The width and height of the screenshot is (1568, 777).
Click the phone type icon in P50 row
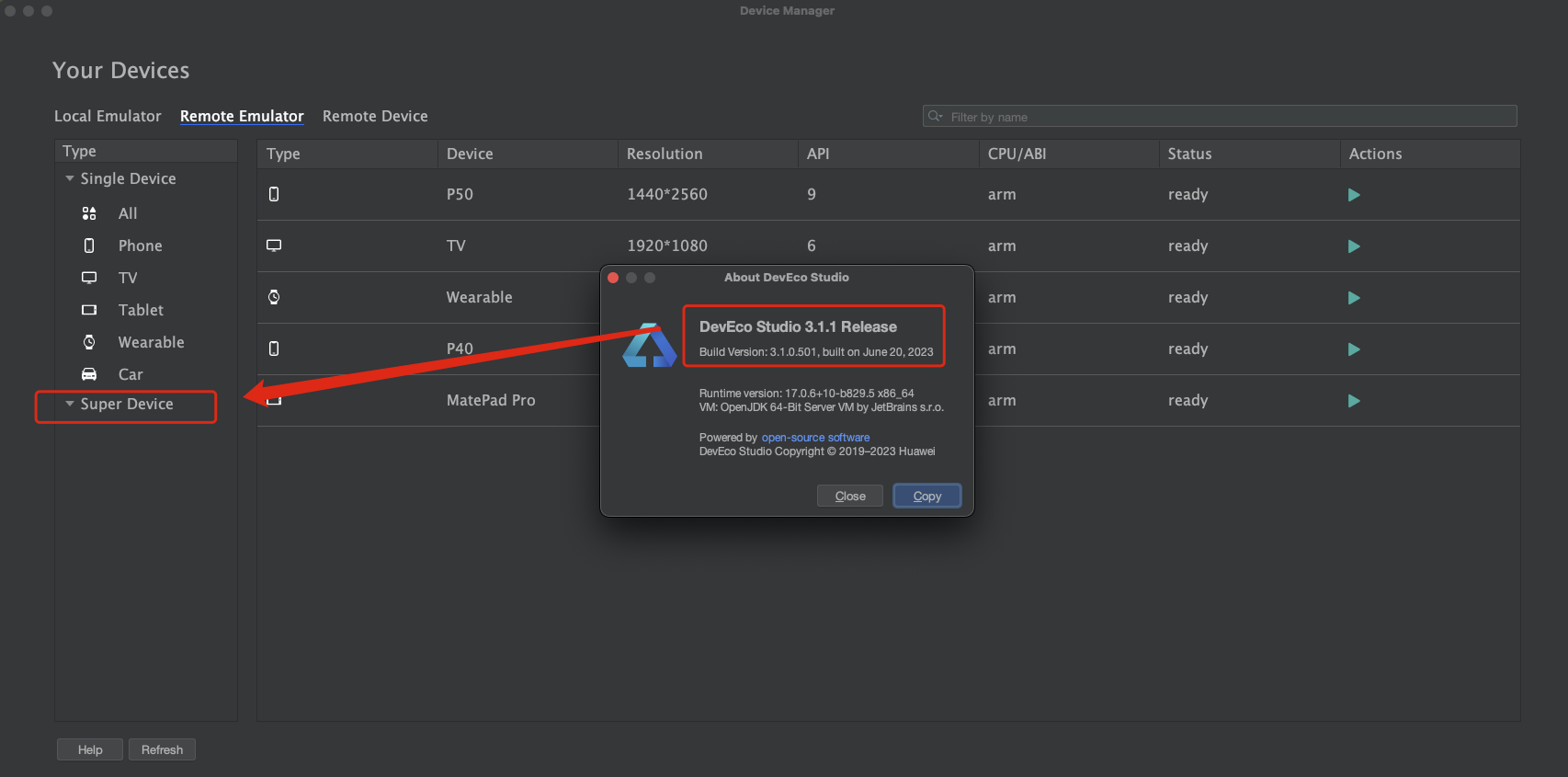click(274, 194)
